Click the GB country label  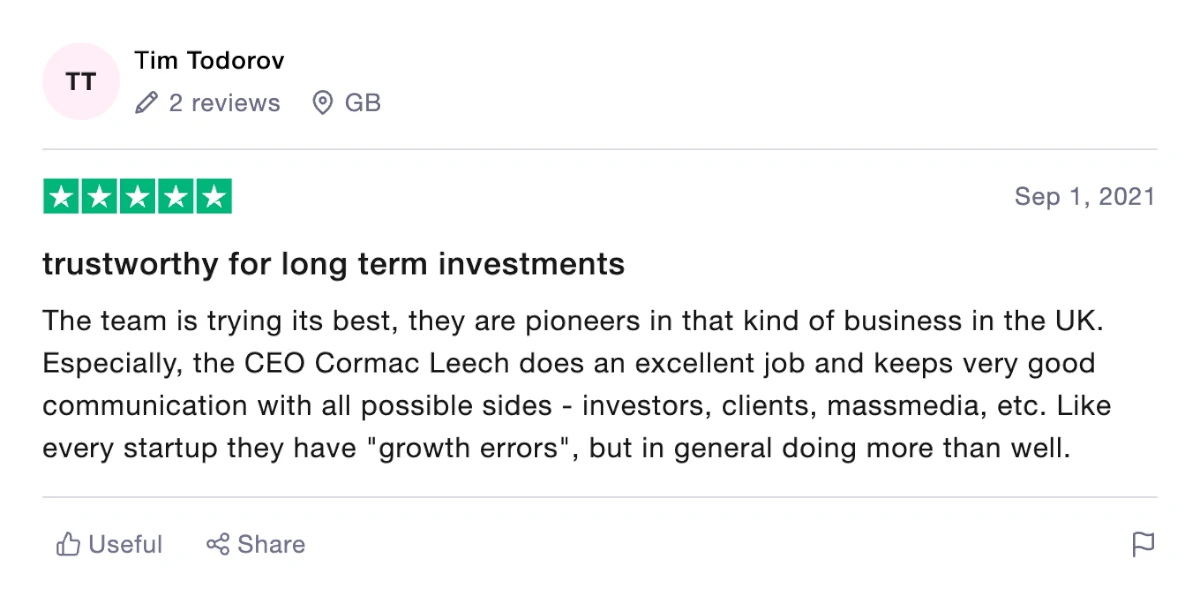coord(363,103)
